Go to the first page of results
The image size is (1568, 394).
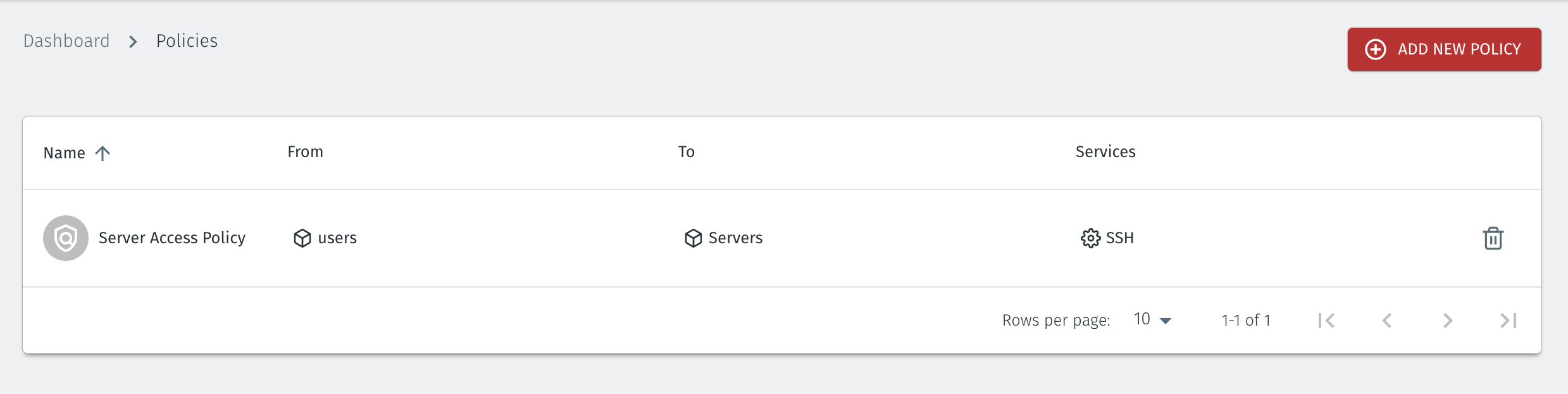(x=1326, y=321)
